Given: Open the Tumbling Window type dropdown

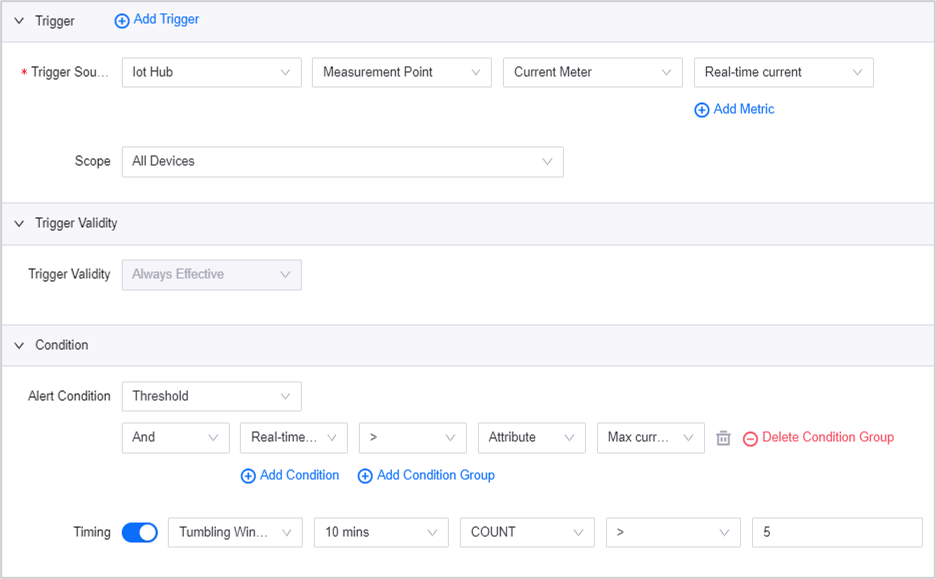Looking at the screenshot, I should click(235, 533).
